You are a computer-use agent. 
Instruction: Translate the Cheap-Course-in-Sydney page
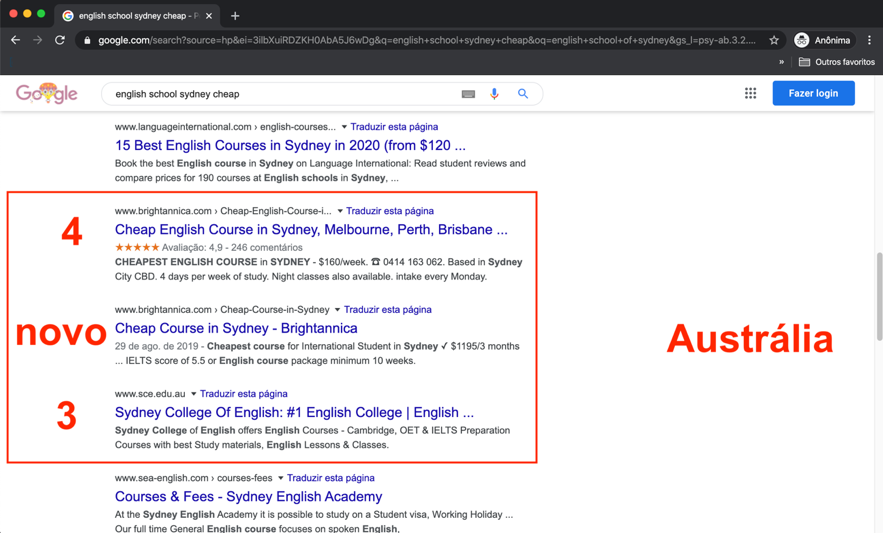point(387,309)
